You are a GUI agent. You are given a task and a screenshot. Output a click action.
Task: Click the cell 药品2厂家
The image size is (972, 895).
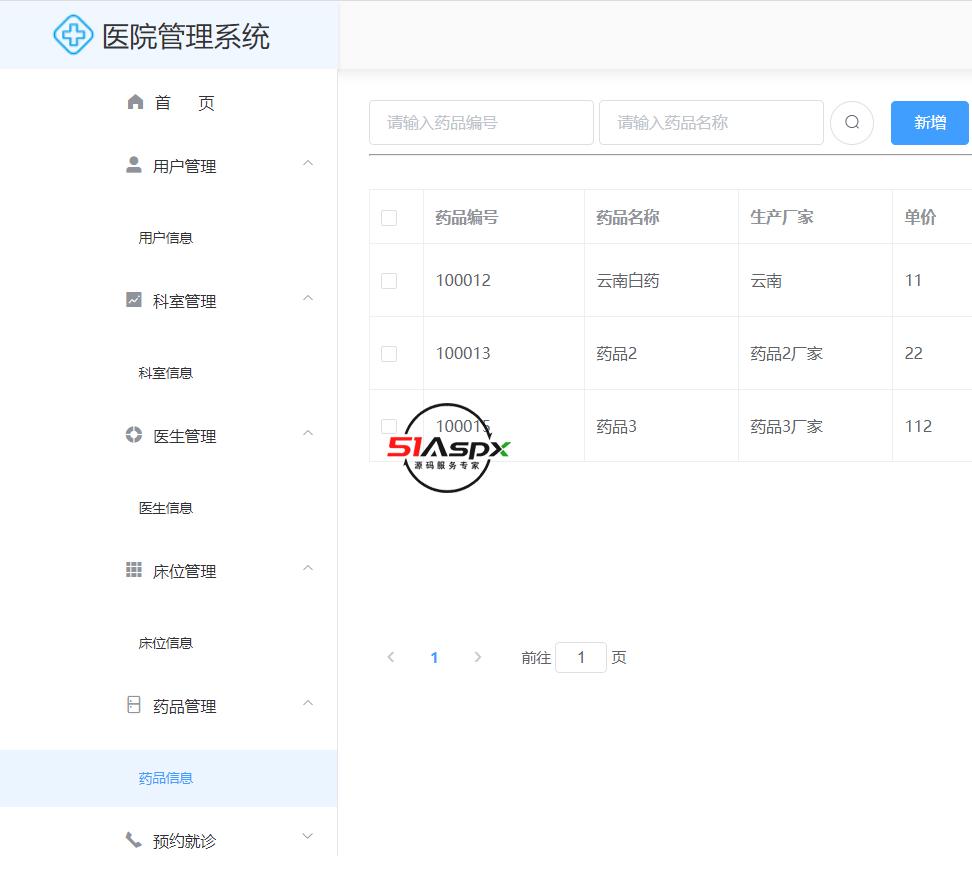pyautogui.click(x=787, y=354)
